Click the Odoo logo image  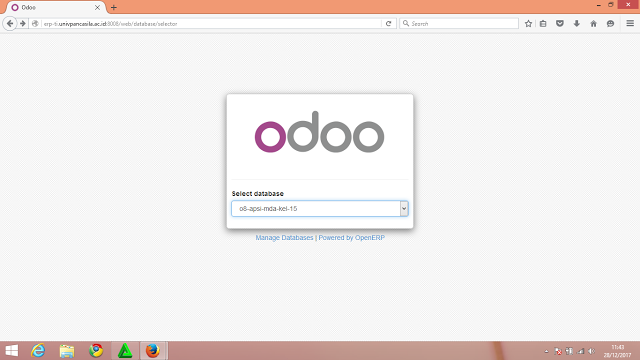[319, 132]
